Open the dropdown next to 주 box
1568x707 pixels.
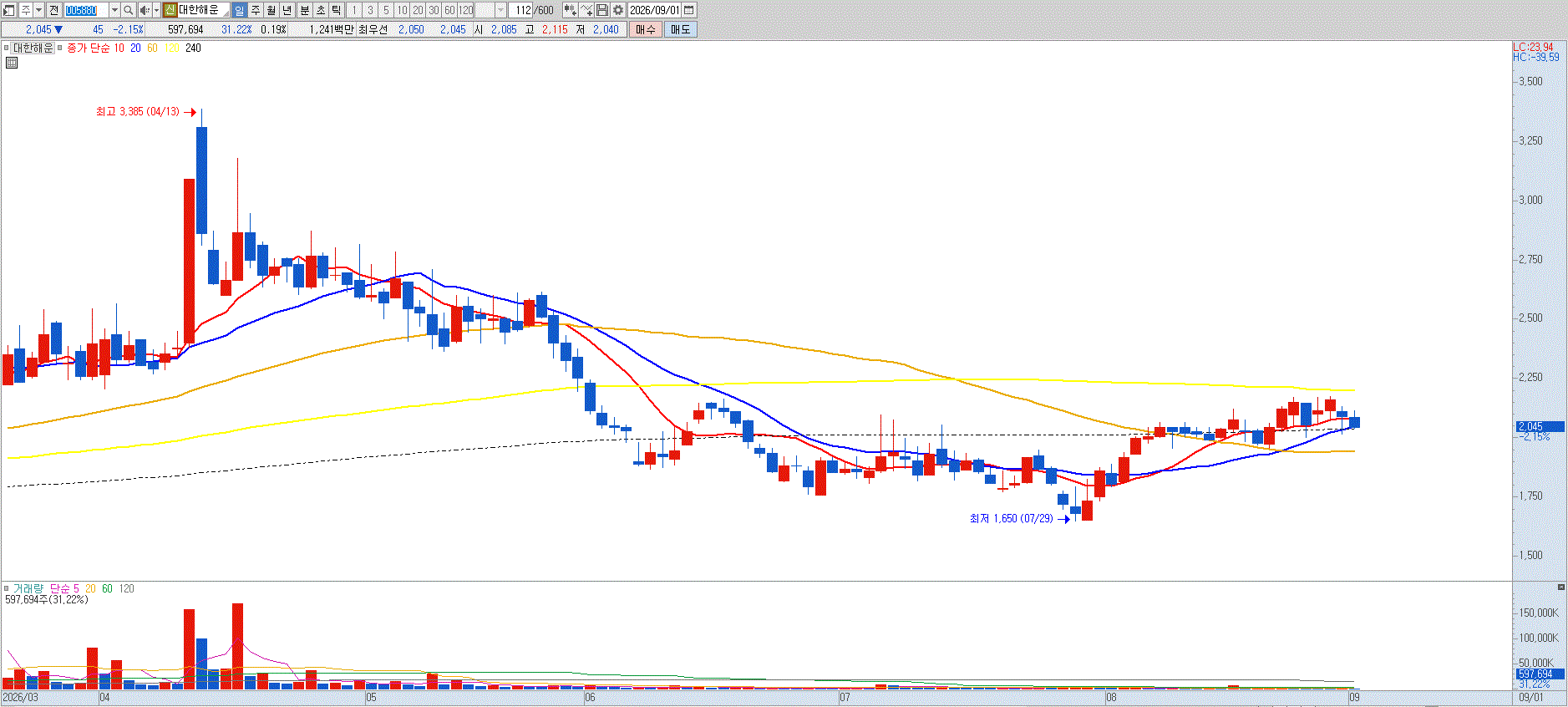pos(38,10)
